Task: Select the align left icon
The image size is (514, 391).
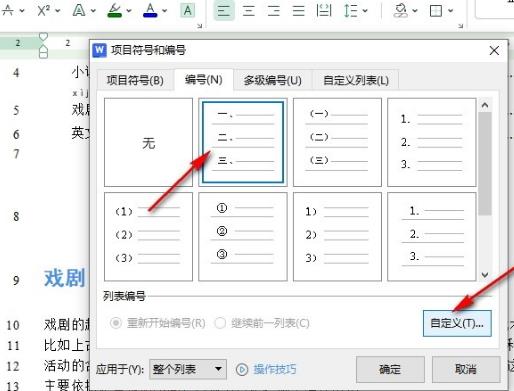Action: point(224,10)
